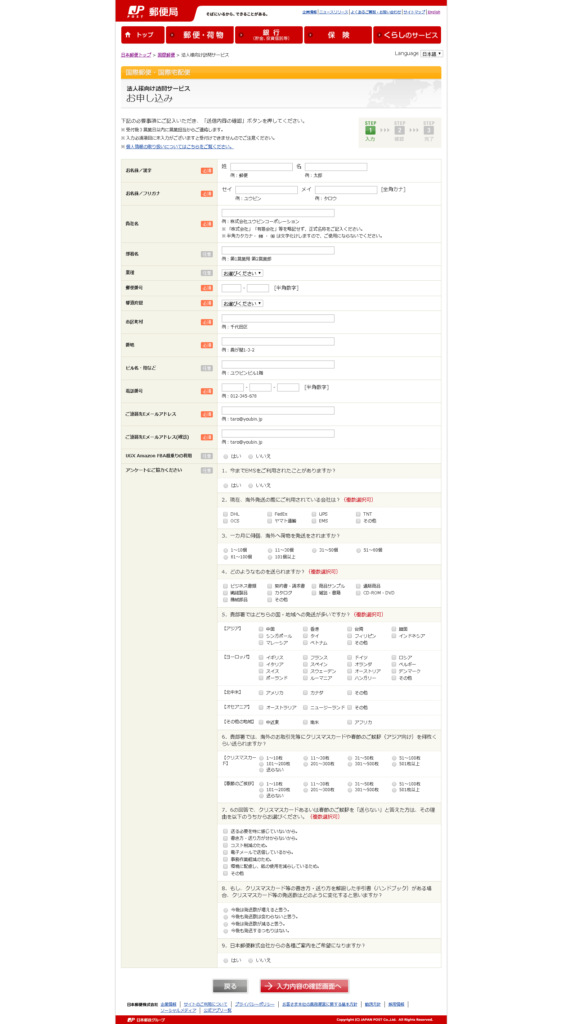This screenshot has width=562, height=1024.
Task: Click the STEP 2 progress box
Action: pos(399,131)
